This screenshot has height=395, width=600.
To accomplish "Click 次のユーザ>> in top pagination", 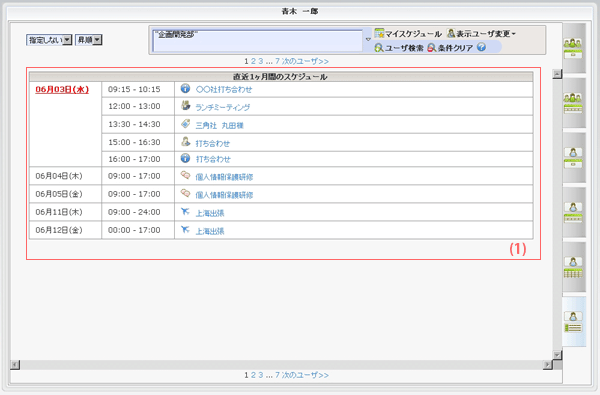I will (x=305, y=61).
